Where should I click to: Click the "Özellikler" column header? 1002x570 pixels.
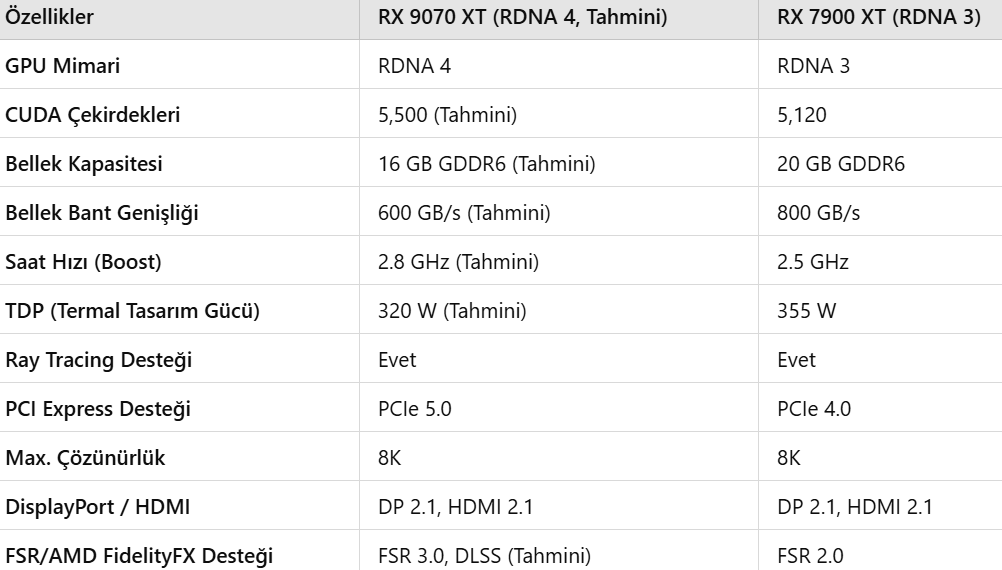(50, 19)
